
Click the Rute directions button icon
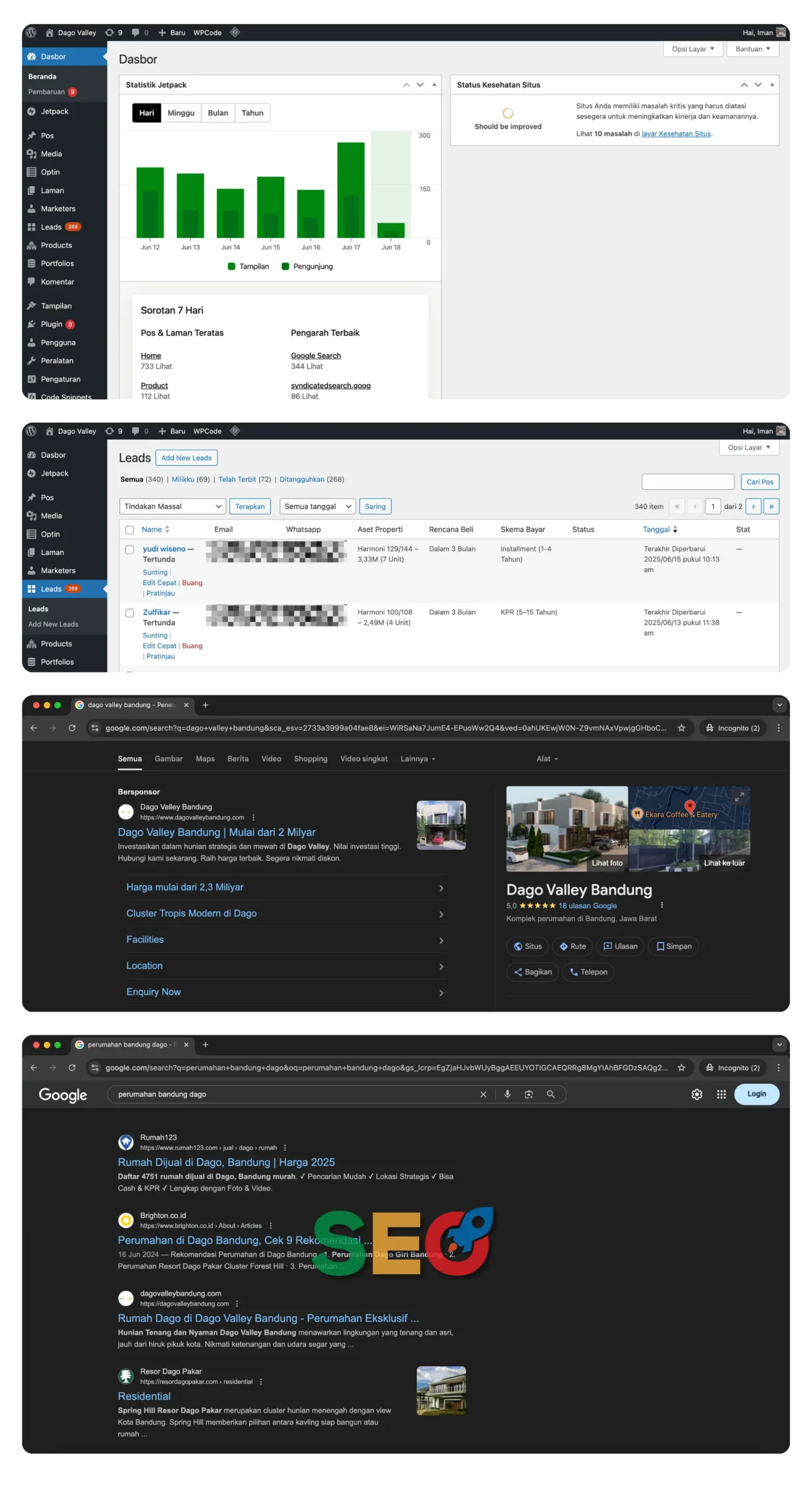coord(563,947)
